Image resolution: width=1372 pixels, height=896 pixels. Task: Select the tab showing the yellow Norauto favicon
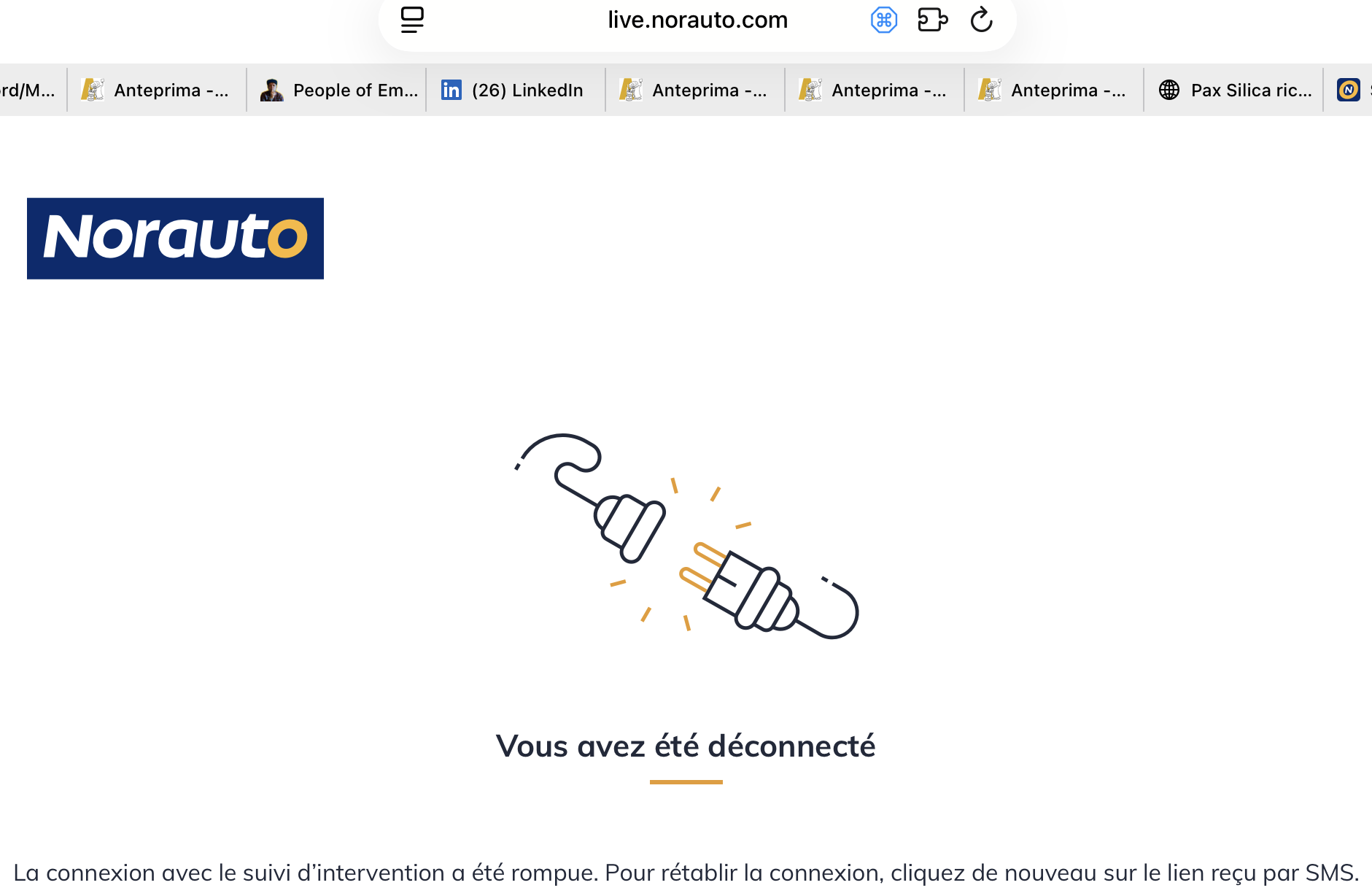click(x=1349, y=90)
